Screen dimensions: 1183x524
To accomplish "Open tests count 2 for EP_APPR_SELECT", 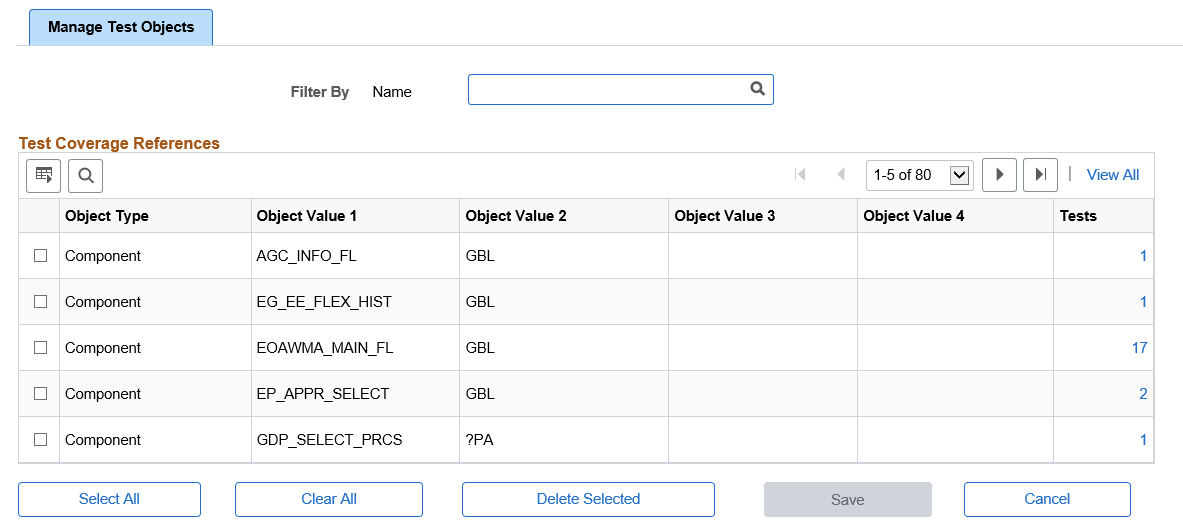I will coord(1143,394).
